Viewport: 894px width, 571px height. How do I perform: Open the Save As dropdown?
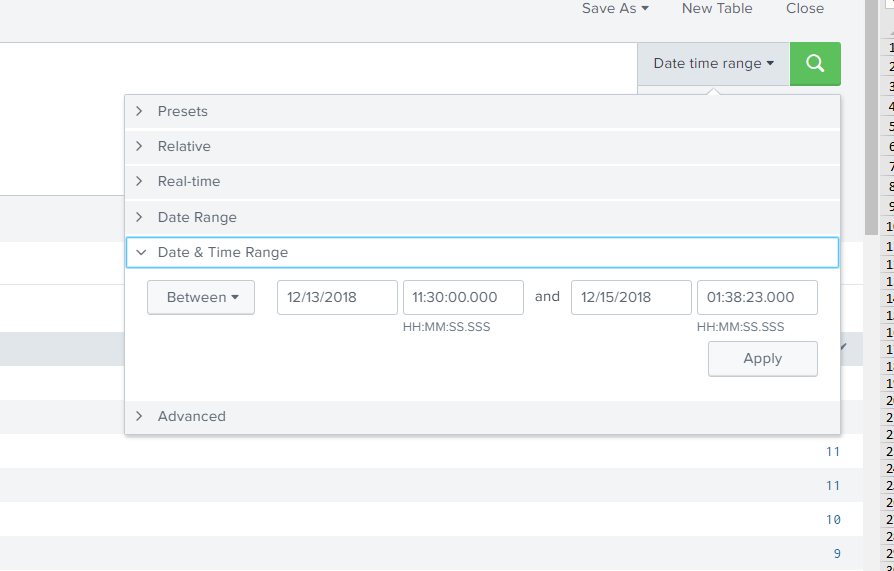pos(615,9)
